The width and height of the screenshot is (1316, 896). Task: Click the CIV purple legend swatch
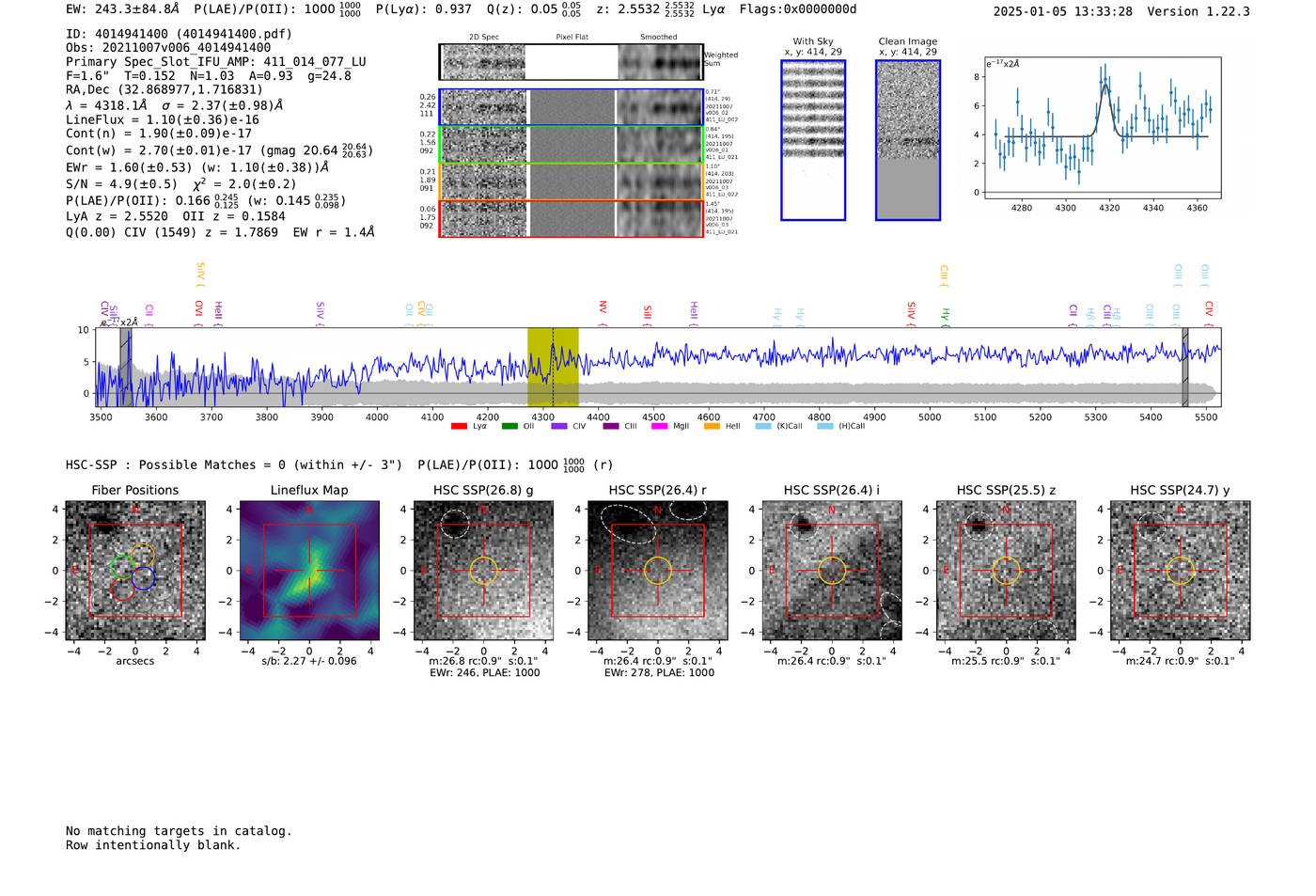[x=559, y=427]
